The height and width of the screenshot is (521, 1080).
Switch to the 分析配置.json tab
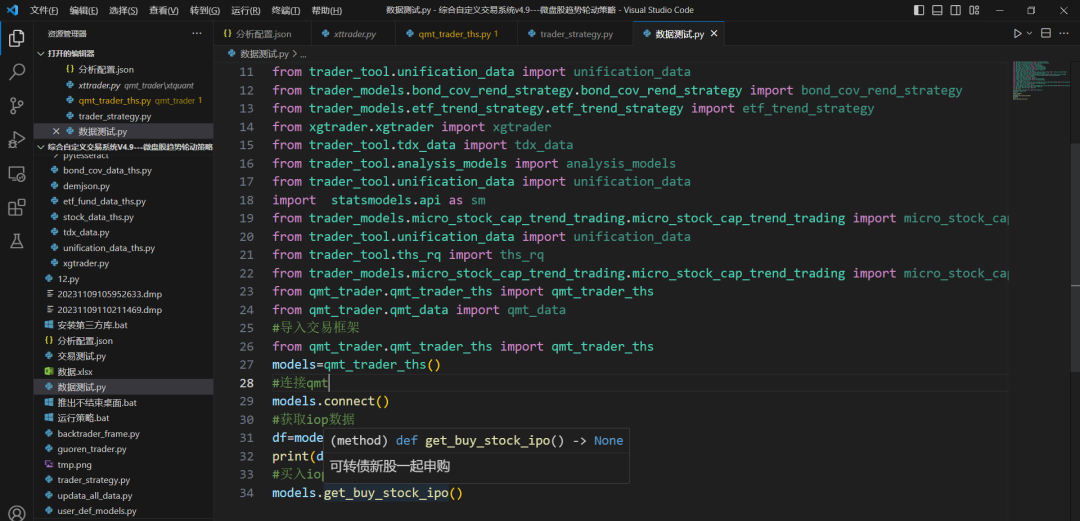click(262, 34)
